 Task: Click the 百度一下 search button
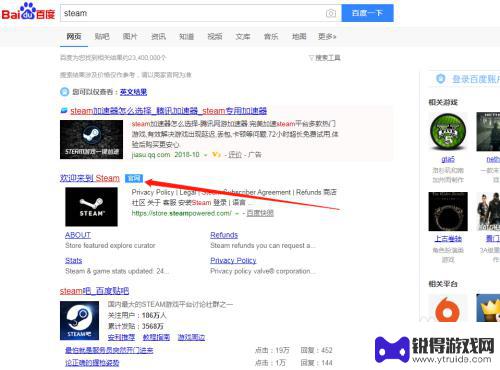367,13
